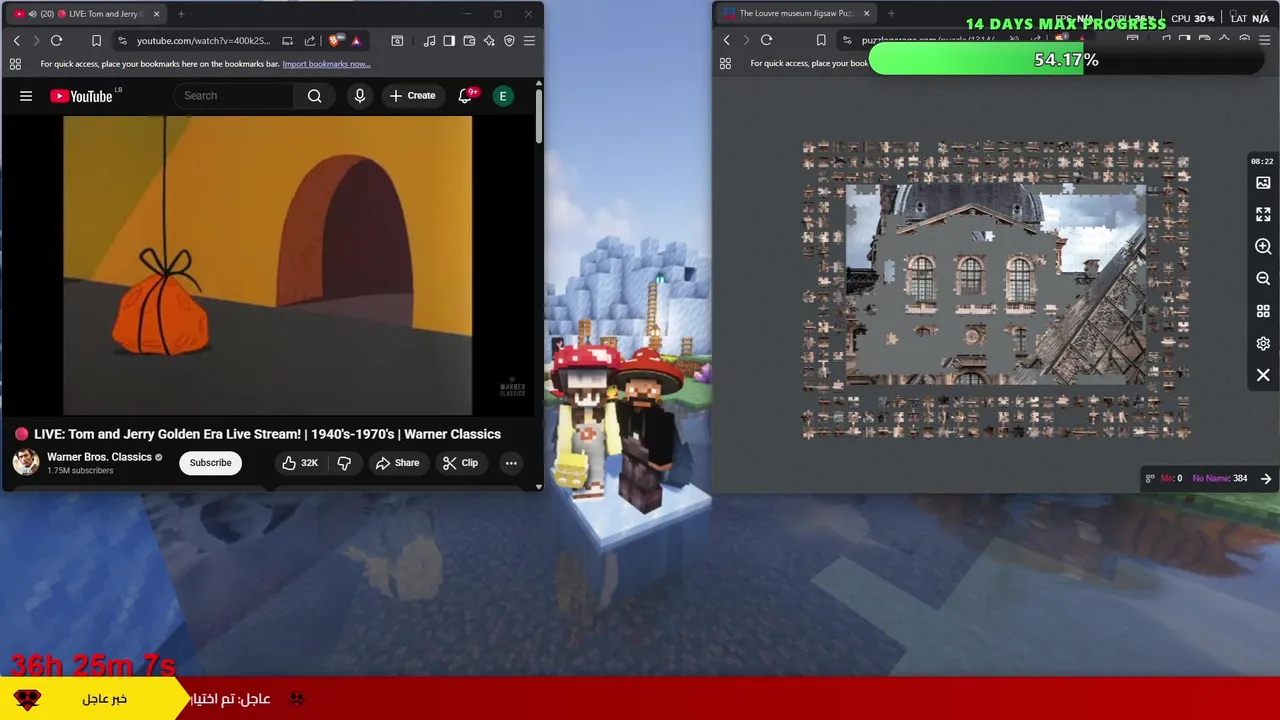Screen dimensions: 1280x720
Task: Reload the puzzle page
Action: point(767,40)
